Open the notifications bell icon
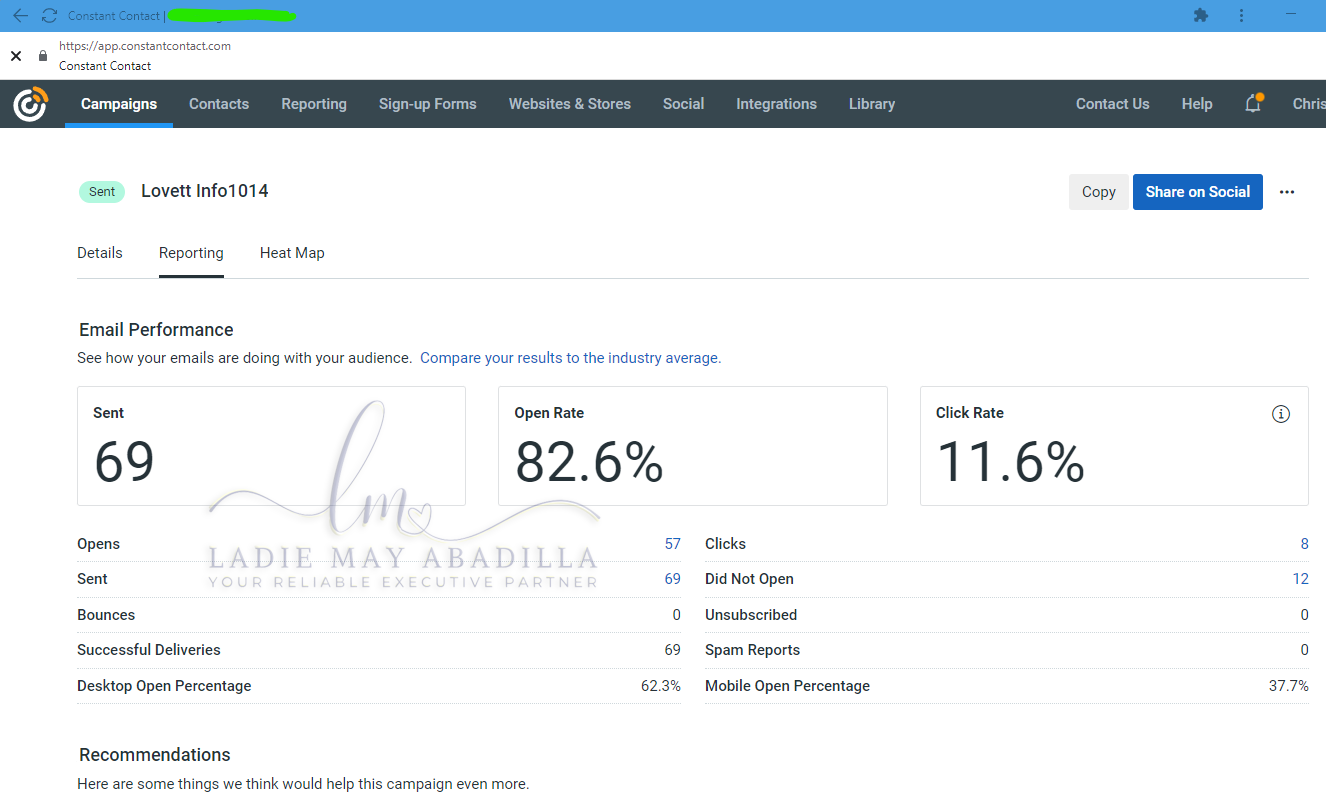 pos(1253,103)
